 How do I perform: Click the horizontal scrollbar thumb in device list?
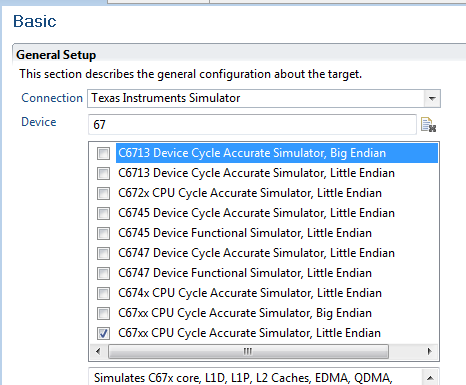point(248,351)
